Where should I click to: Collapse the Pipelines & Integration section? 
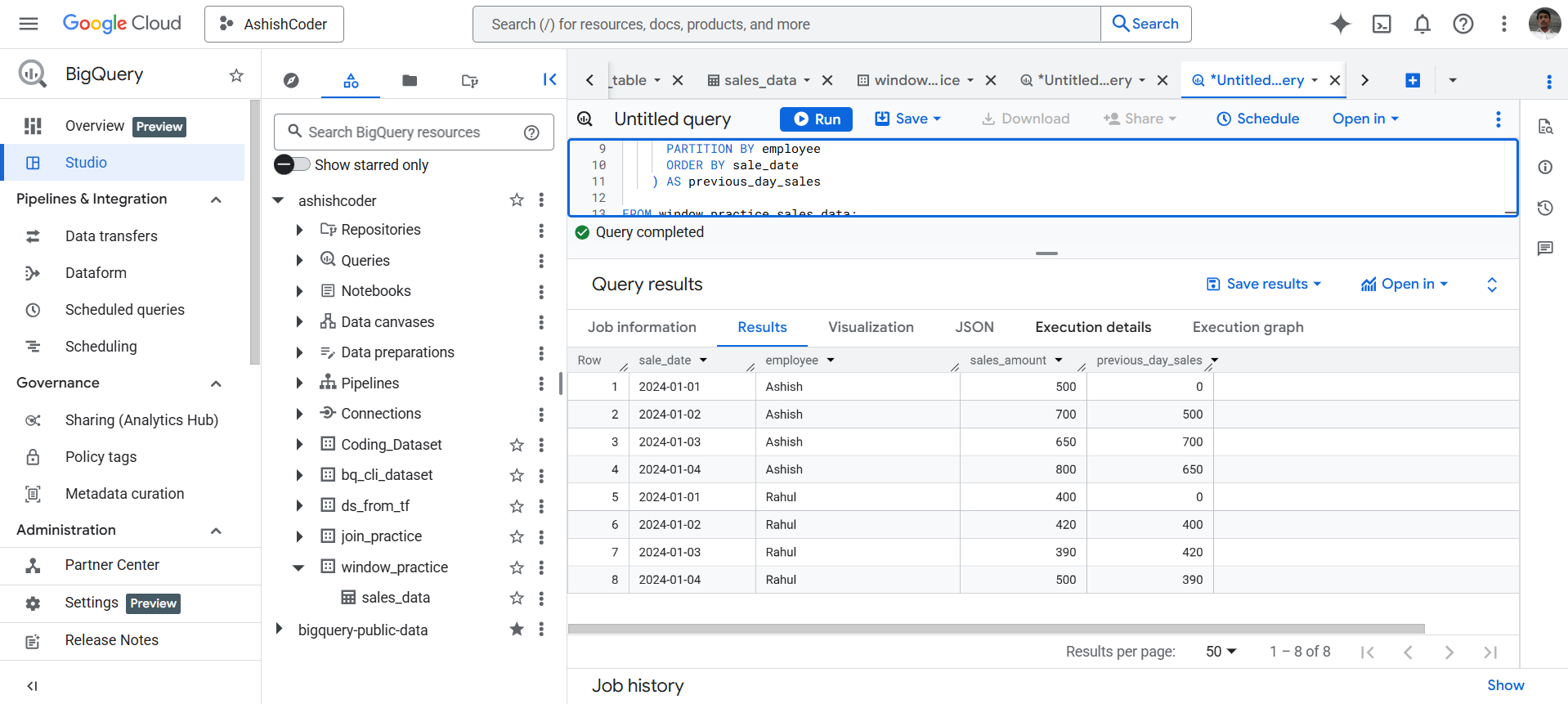tap(216, 200)
